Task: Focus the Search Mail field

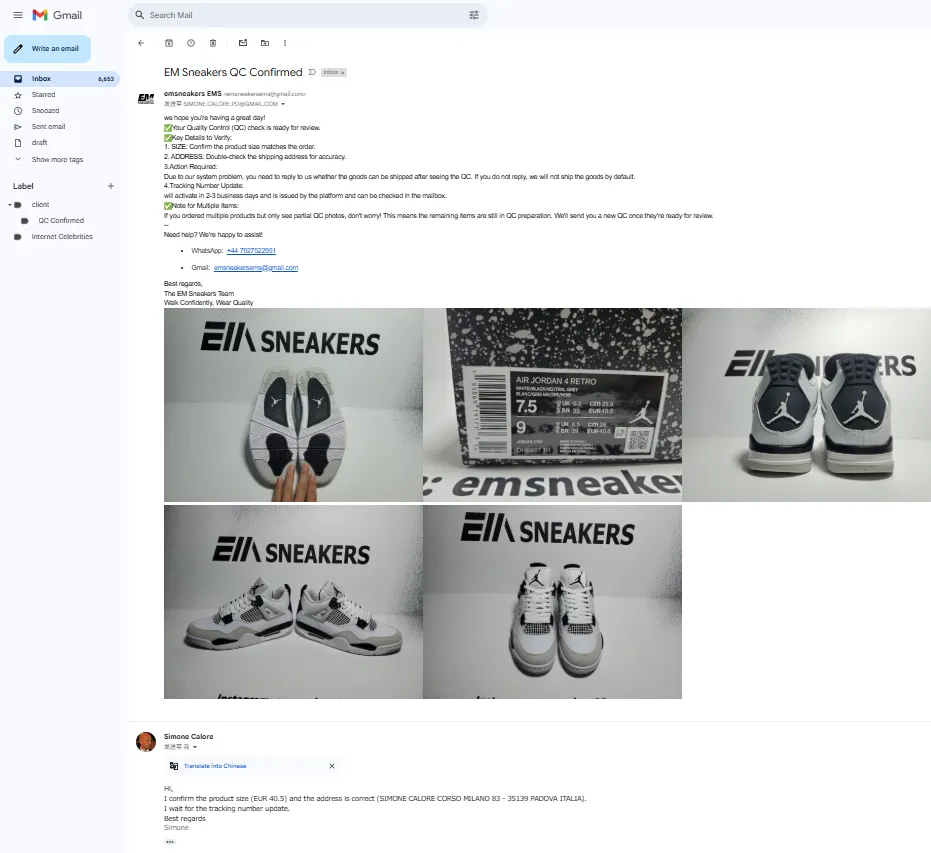Action: point(308,15)
